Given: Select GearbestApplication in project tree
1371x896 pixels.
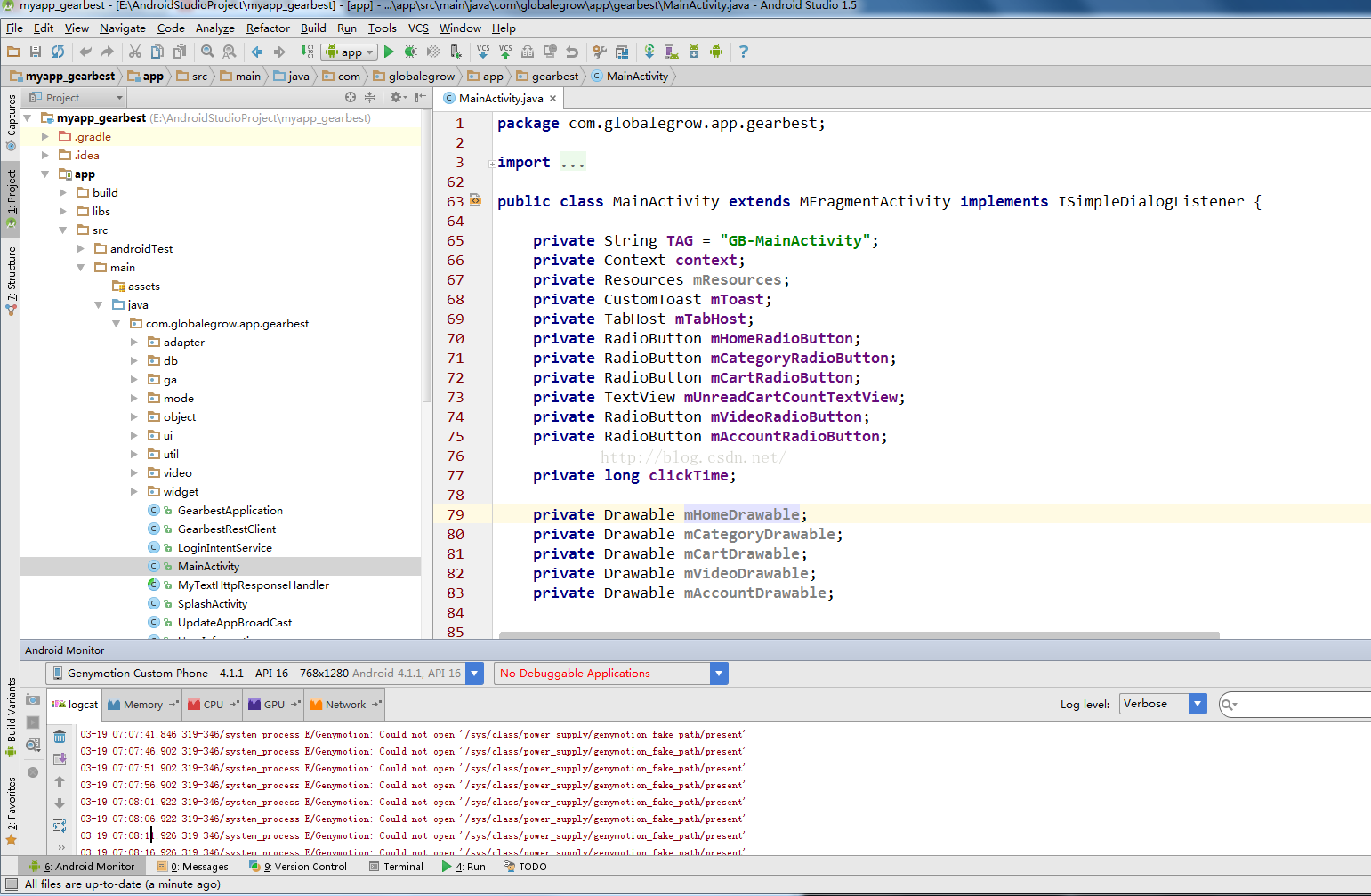Looking at the screenshot, I should click(x=230, y=510).
